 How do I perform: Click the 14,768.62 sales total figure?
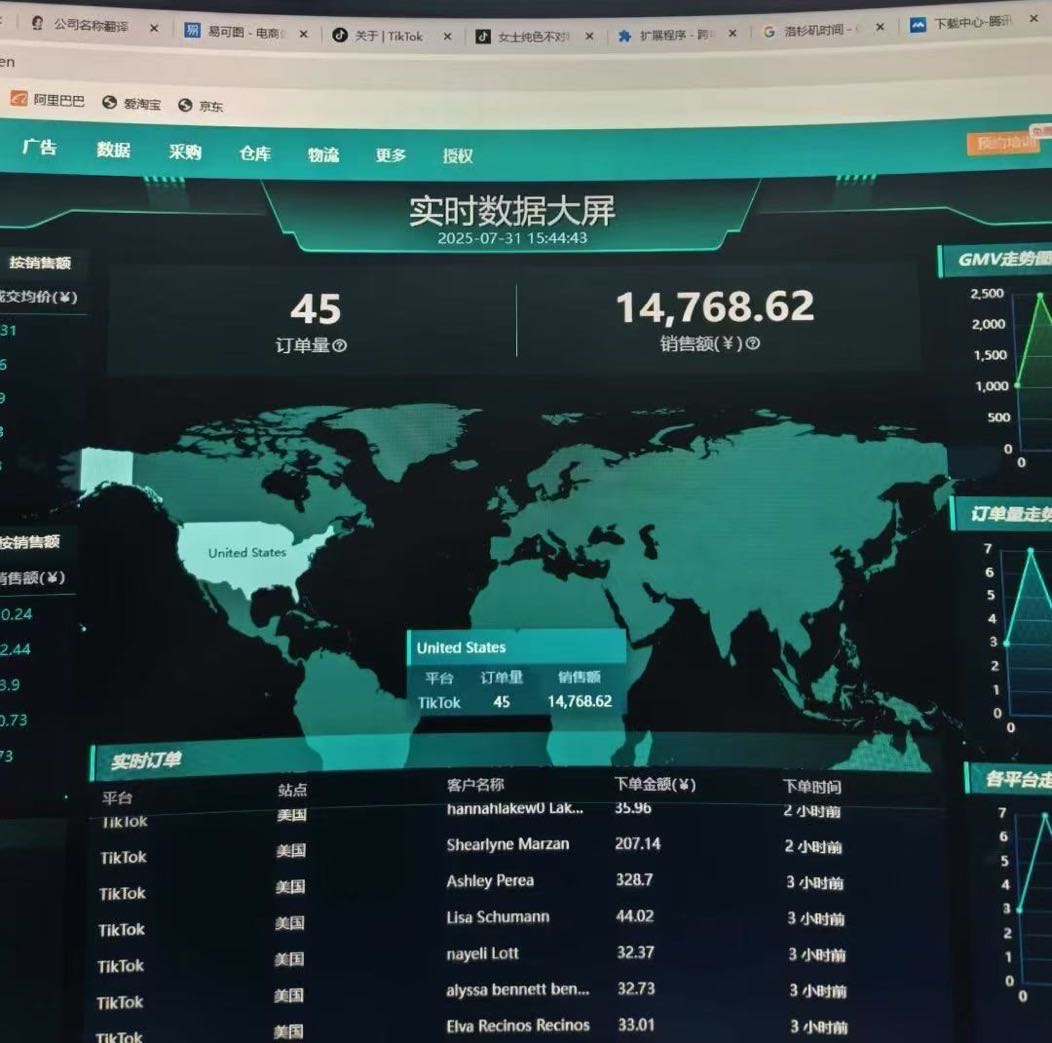pos(715,307)
